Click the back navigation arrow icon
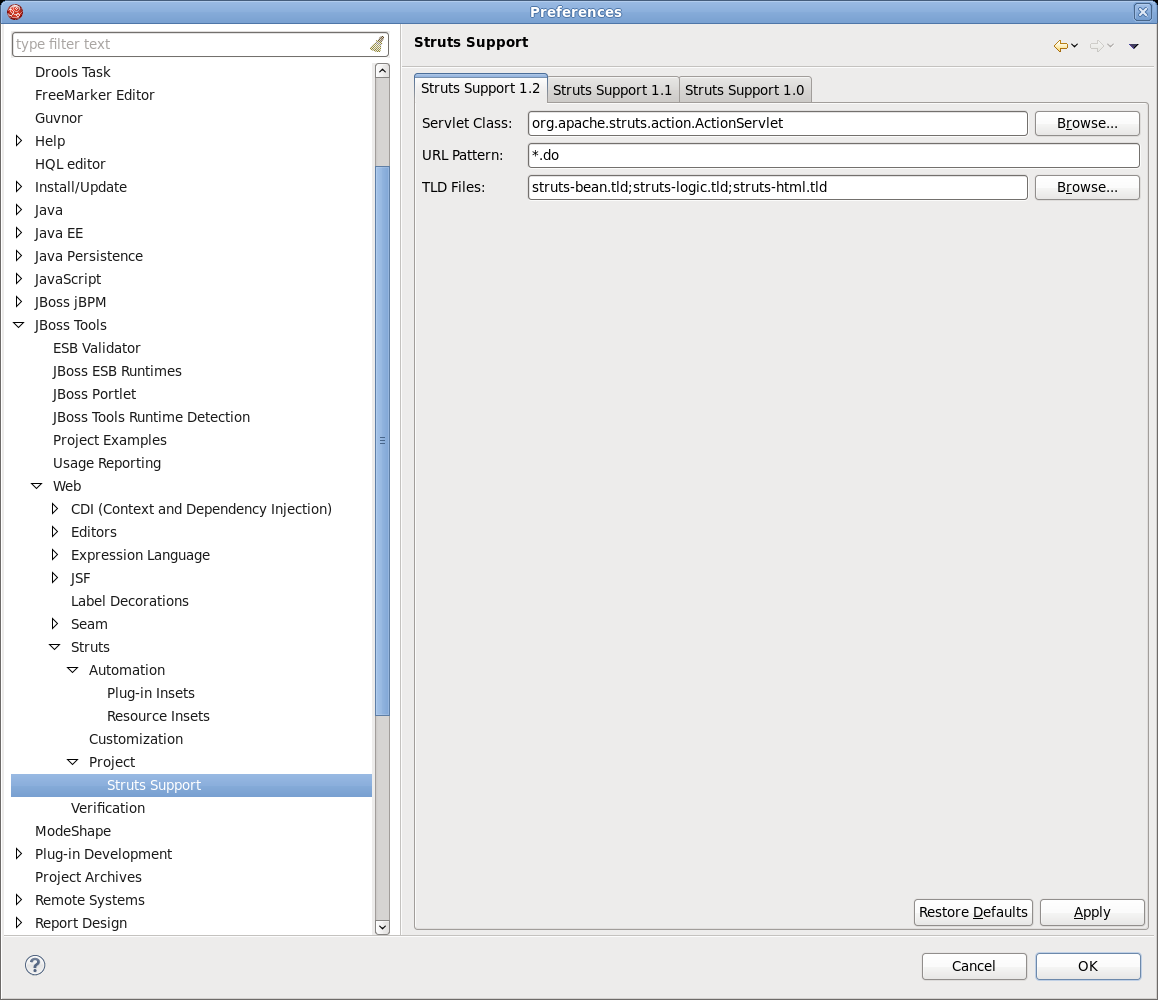The height and width of the screenshot is (1000, 1158). tap(1060, 46)
